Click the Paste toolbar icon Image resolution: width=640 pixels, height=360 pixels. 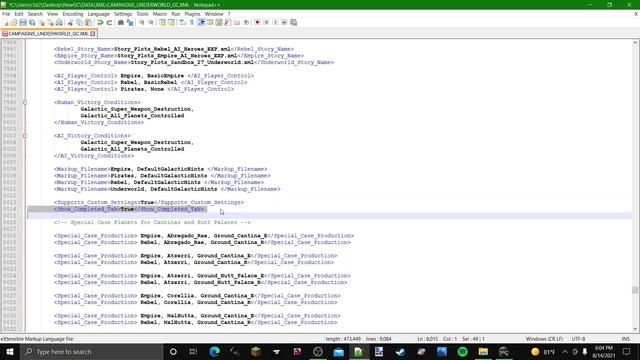click(x=88, y=22)
